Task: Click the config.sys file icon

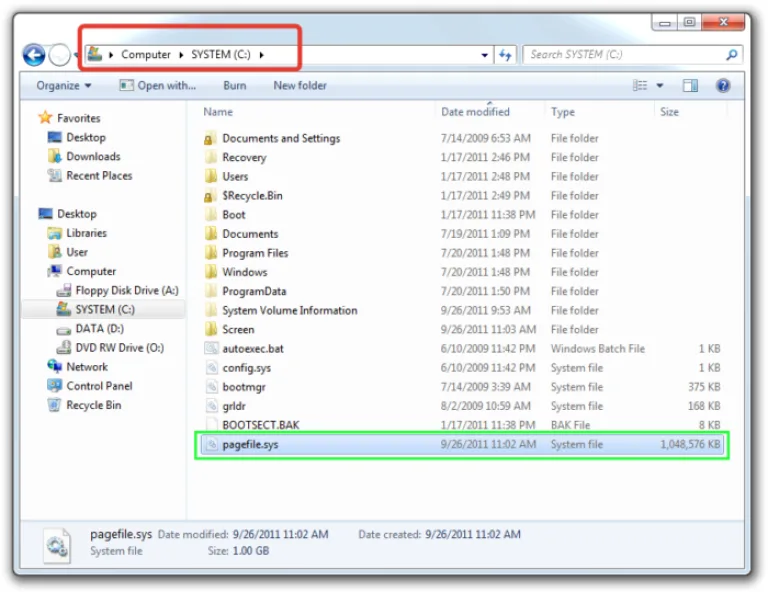Action: coord(211,368)
